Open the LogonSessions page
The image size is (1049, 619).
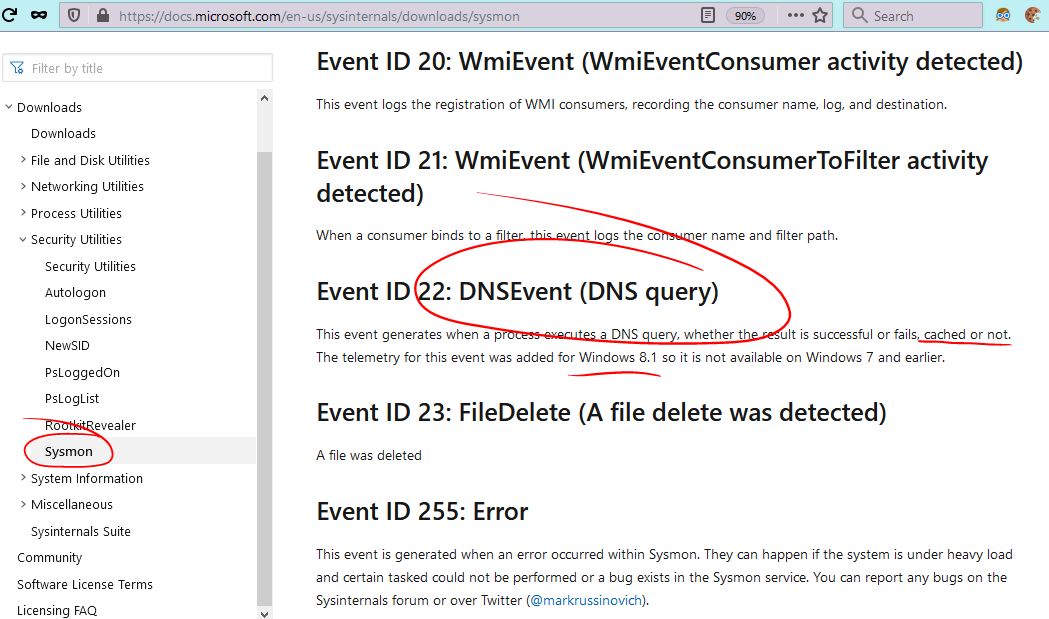point(88,319)
